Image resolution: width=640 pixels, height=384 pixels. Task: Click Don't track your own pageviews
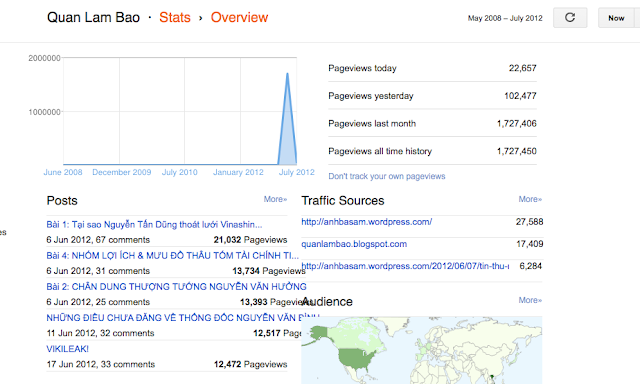(x=387, y=176)
